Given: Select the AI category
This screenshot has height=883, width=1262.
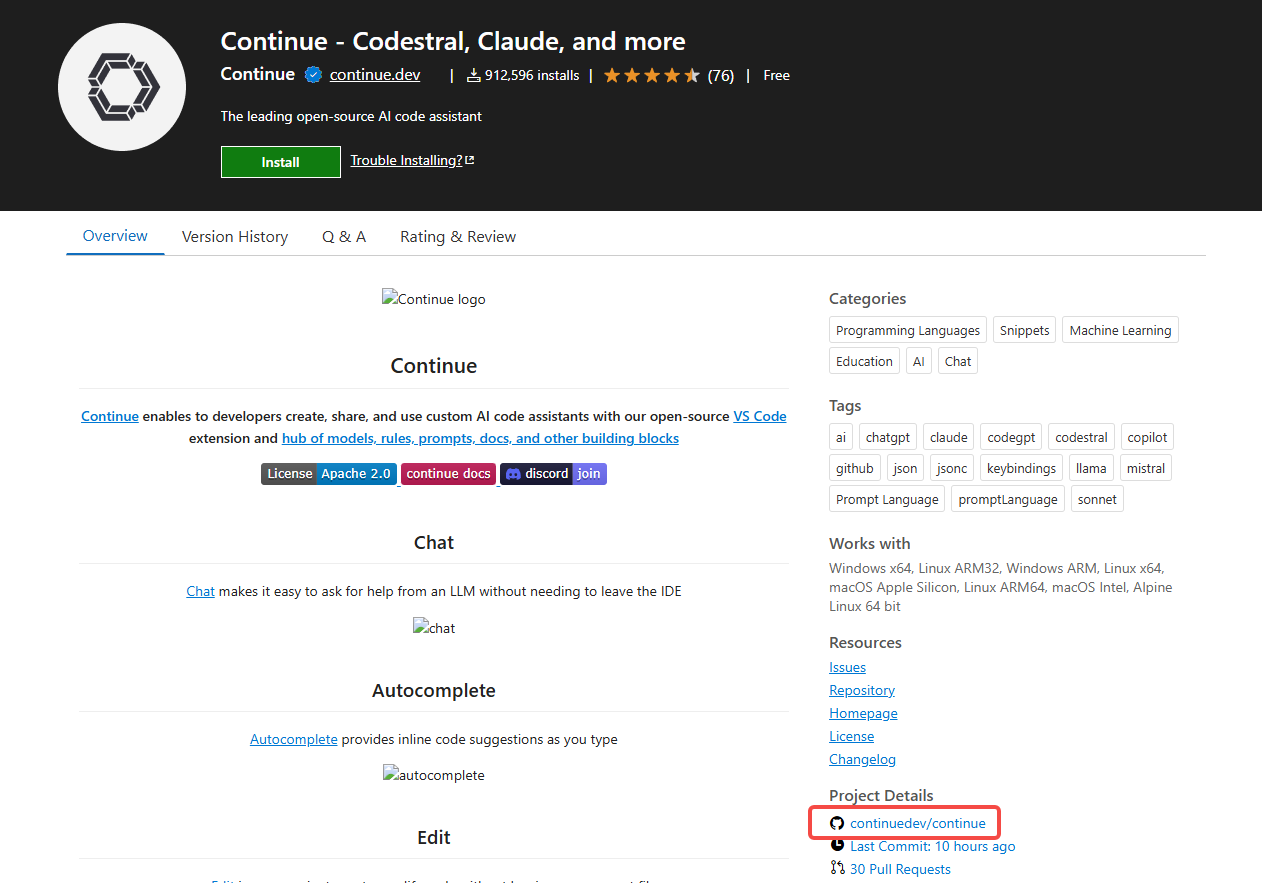Looking at the screenshot, I should [918, 362].
